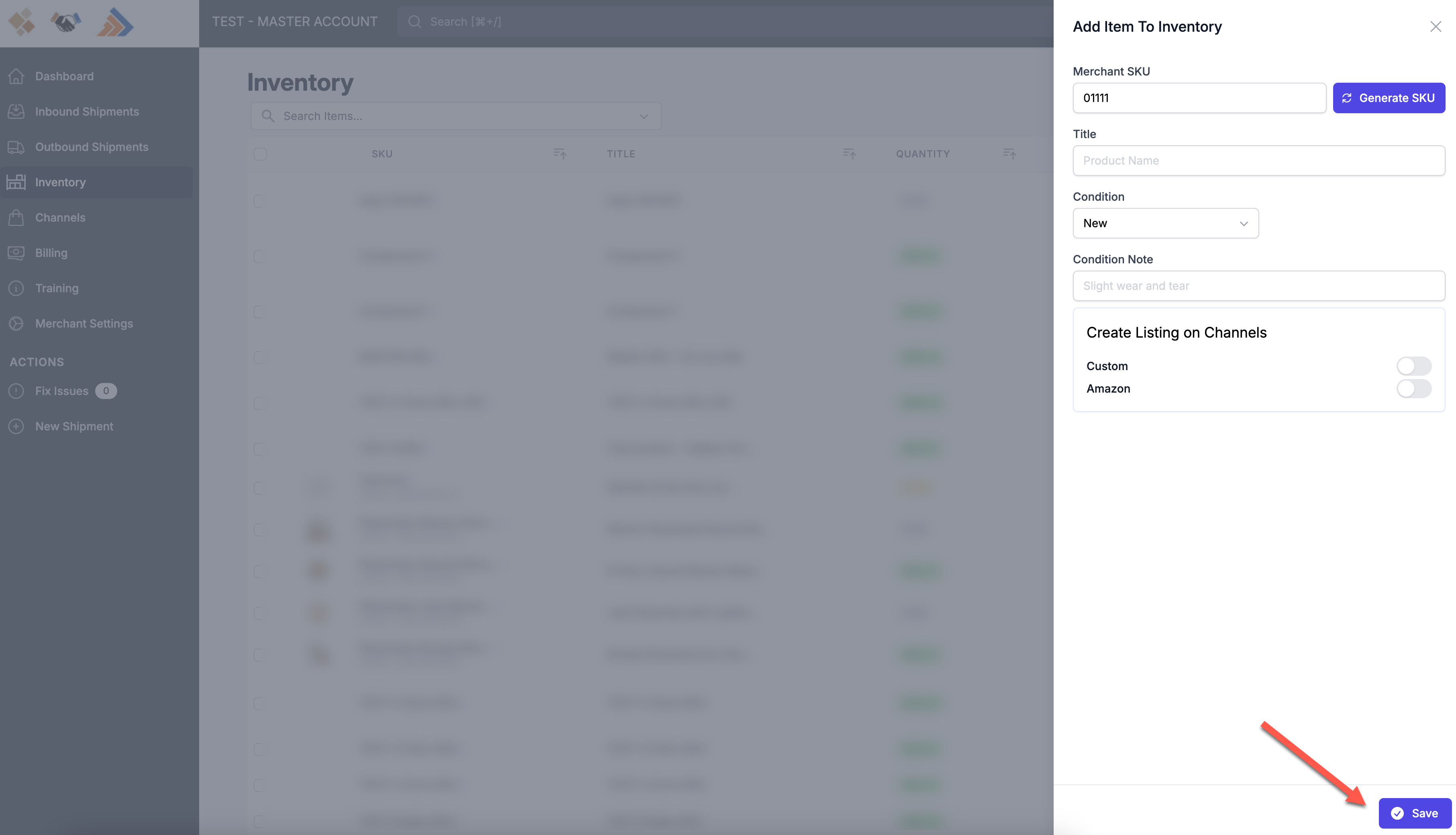Click the SKU column sort icon
Image resolution: width=1456 pixels, height=835 pixels.
(560, 154)
